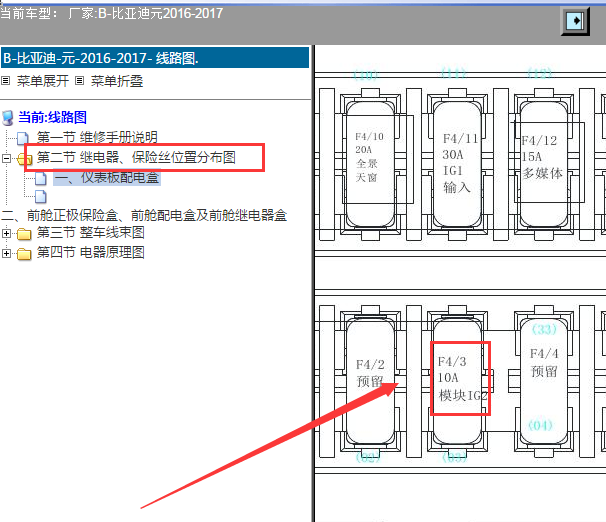Click document icon beside 第一节 维修手册说明
This screenshot has width=606, height=522.
point(23,138)
